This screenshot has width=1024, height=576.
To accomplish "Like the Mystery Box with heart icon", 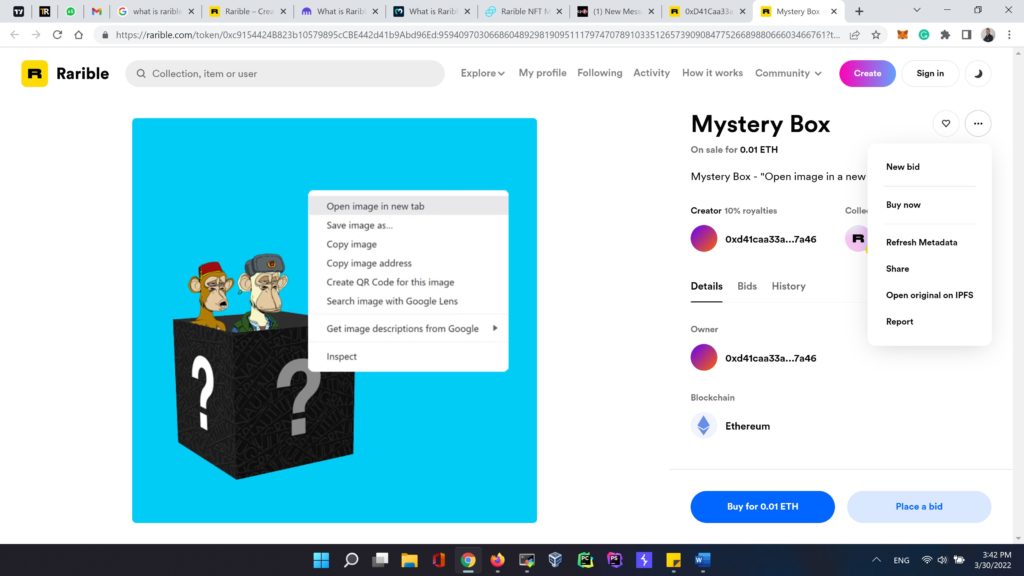I will pos(945,124).
